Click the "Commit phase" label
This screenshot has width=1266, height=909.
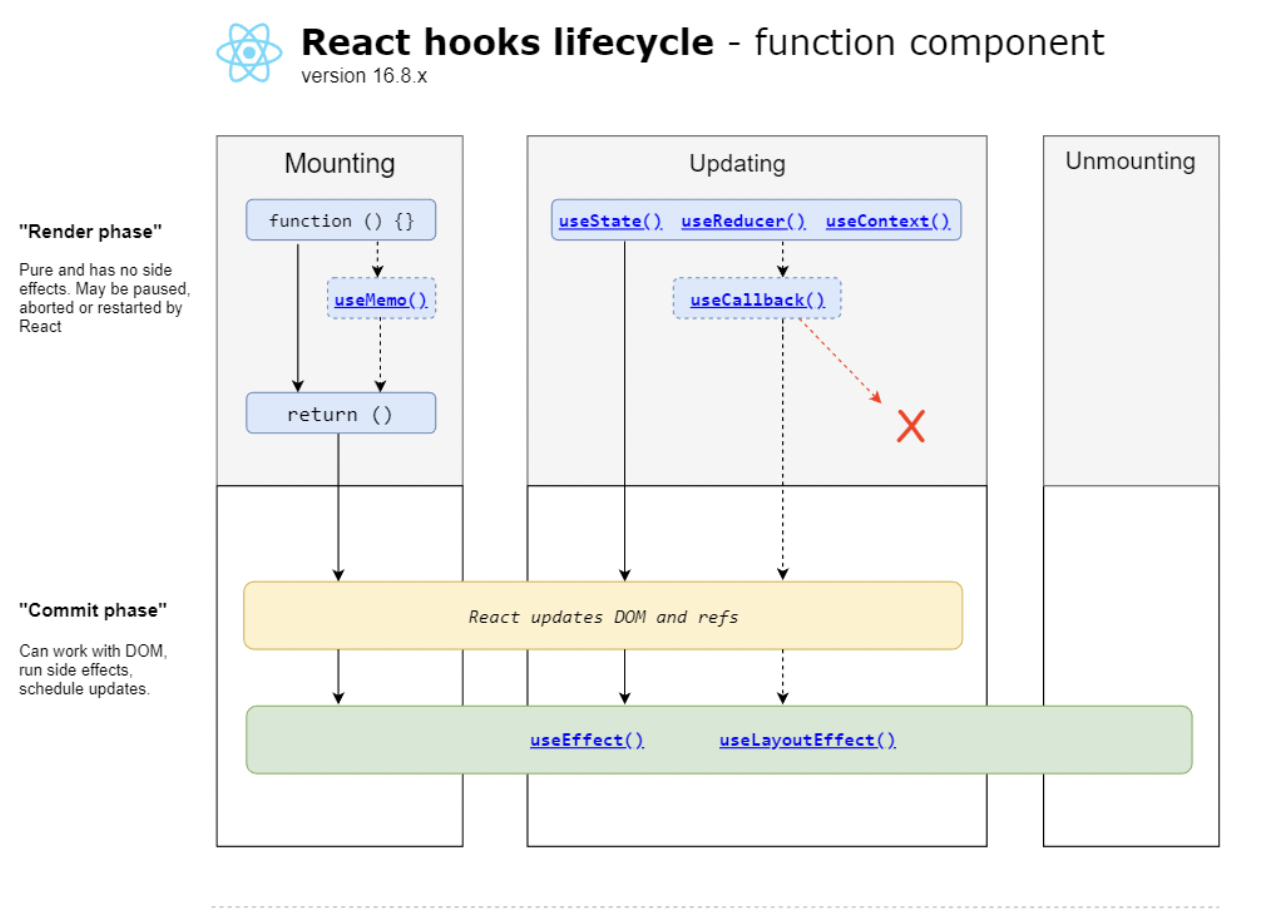93,609
